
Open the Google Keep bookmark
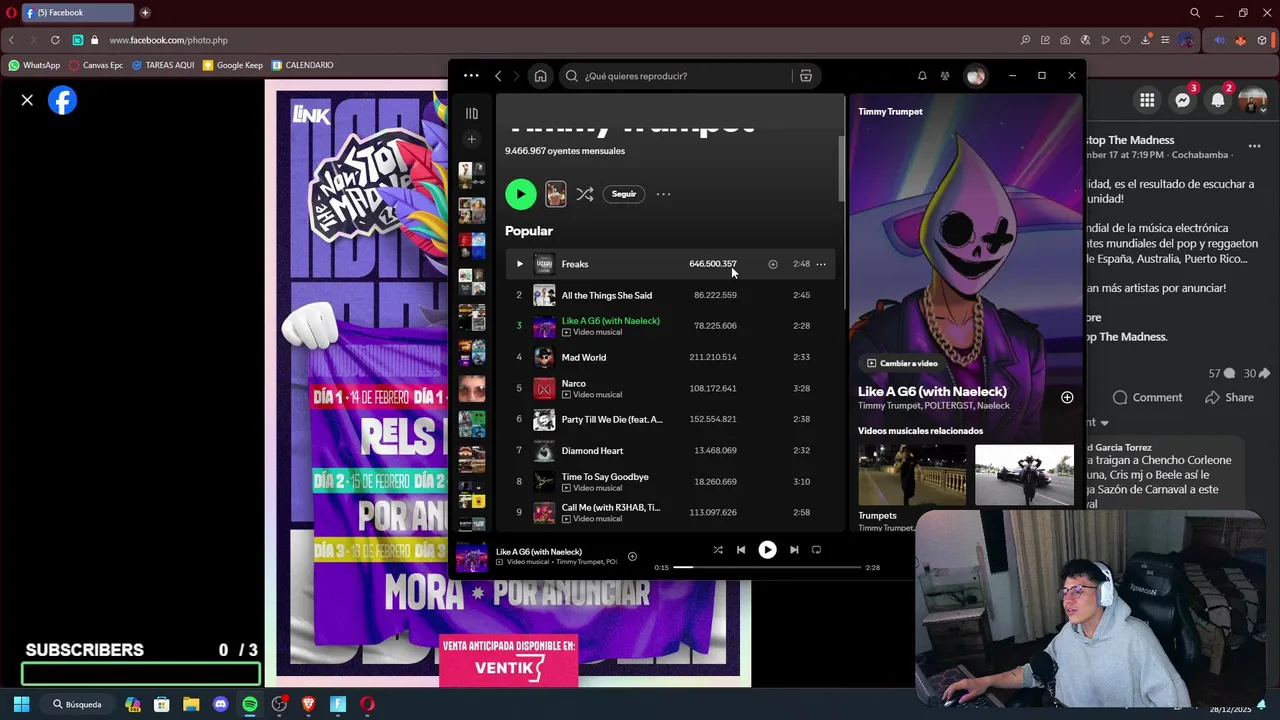(x=233, y=65)
